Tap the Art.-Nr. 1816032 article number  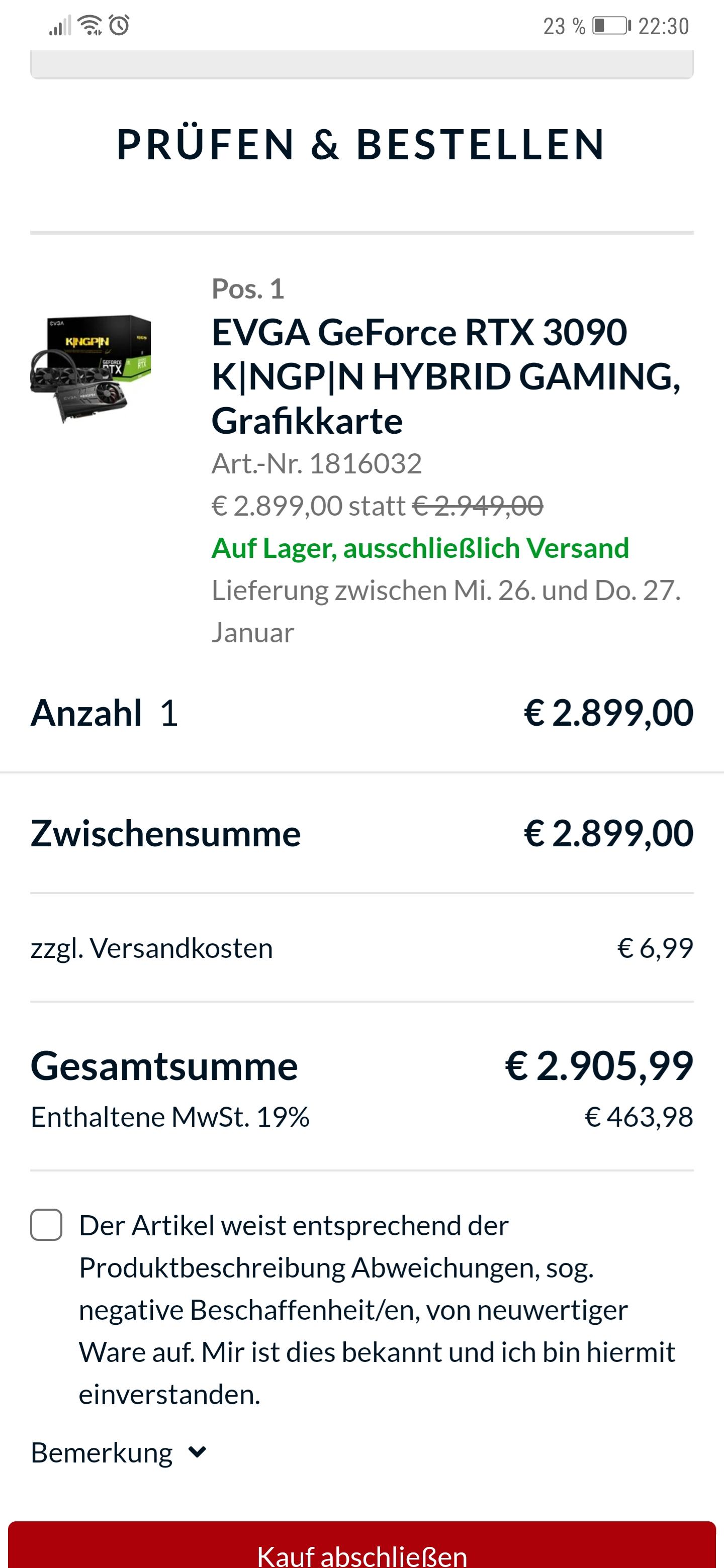tap(316, 464)
